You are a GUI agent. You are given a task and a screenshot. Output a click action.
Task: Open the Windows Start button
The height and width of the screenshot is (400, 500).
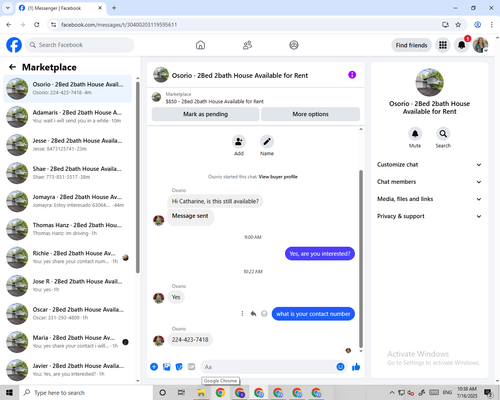coord(9,393)
